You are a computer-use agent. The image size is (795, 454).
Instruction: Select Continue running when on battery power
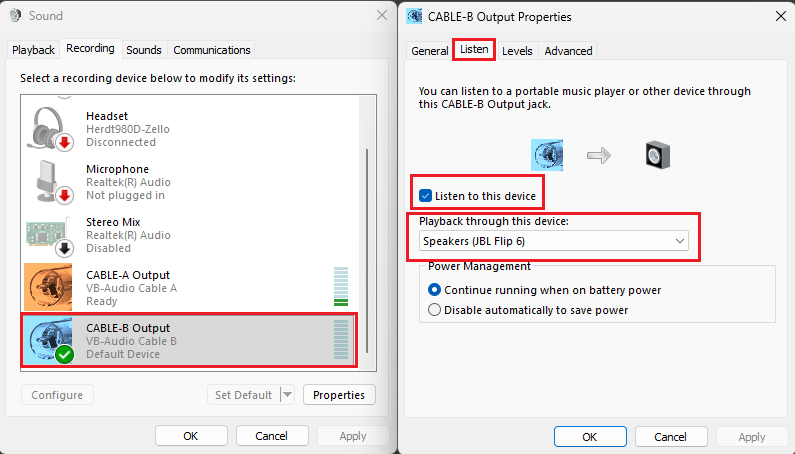click(434, 290)
